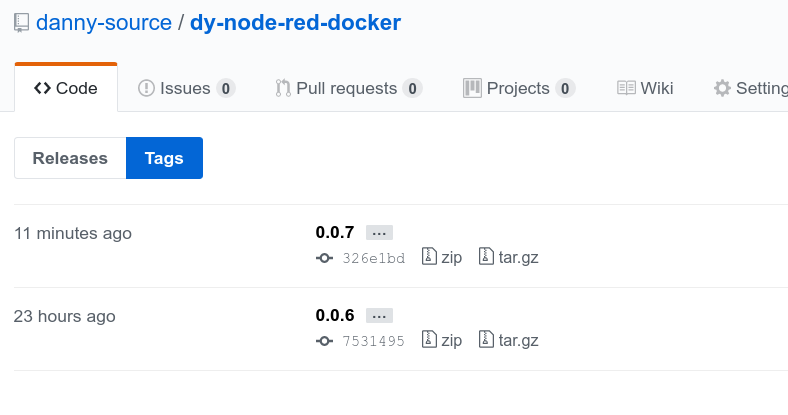This screenshot has height=415, width=788.
Task: Go to the Pull requests tab
Action: point(348,88)
